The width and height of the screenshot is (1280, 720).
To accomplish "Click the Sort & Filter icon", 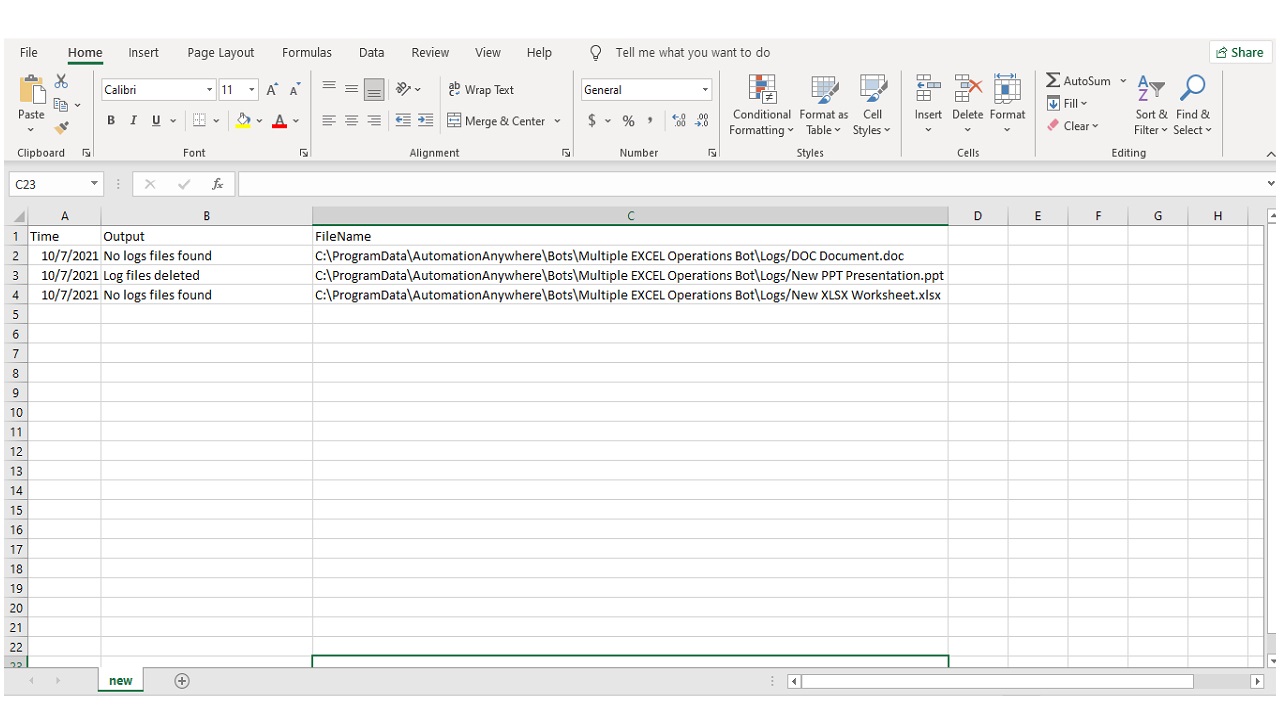I will click(x=1151, y=90).
